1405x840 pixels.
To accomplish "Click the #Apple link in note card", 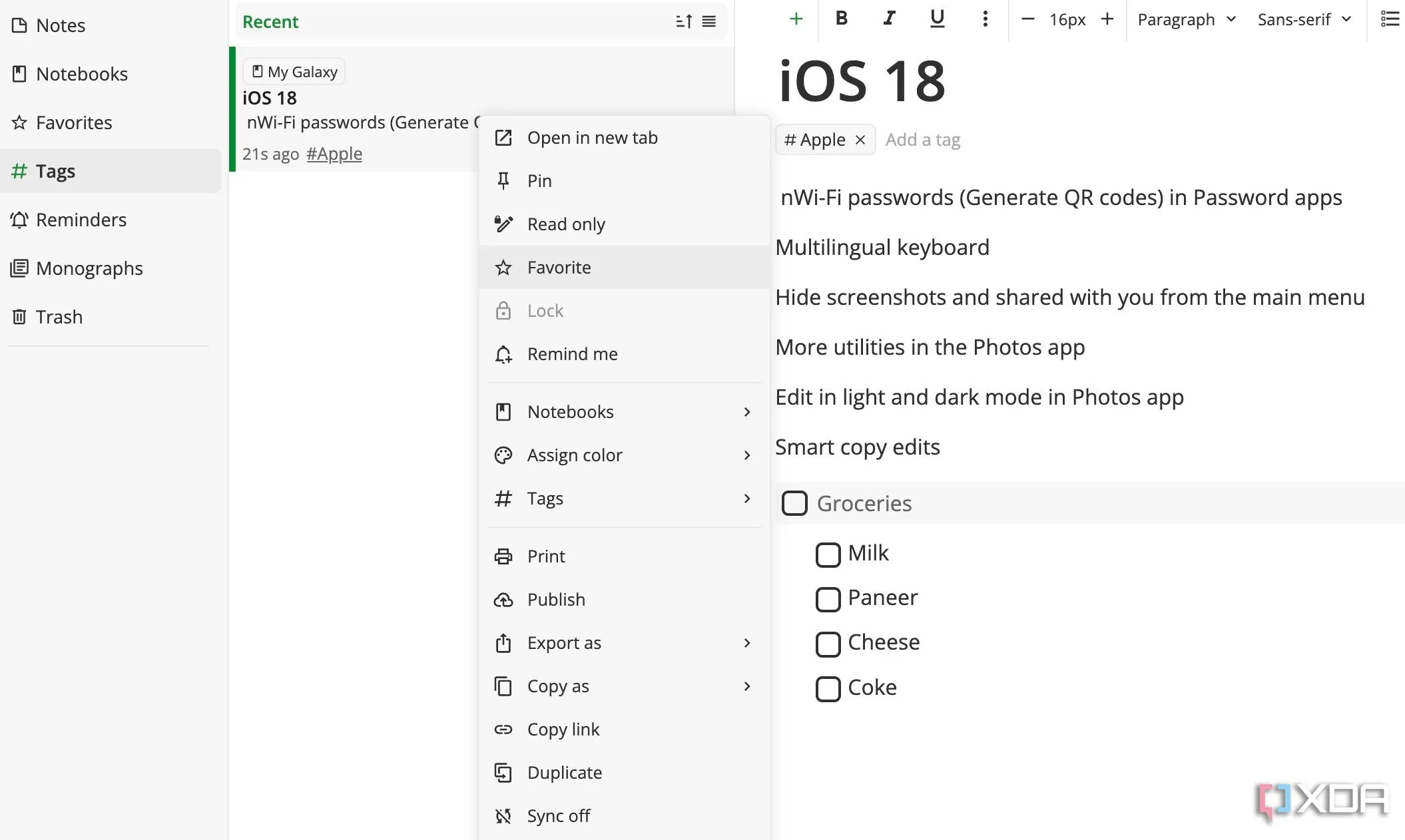I will pos(334,154).
